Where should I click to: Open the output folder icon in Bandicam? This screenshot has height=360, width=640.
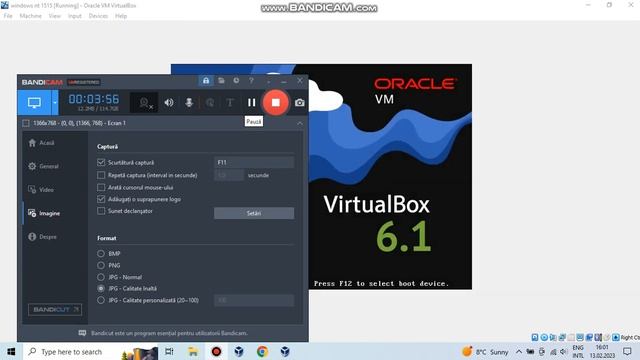(221, 81)
